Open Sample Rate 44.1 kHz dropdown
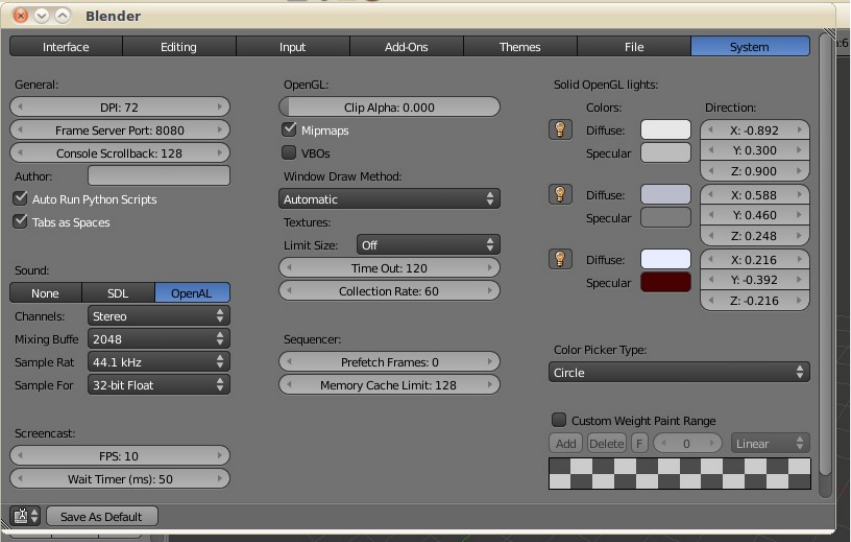 point(158,362)
